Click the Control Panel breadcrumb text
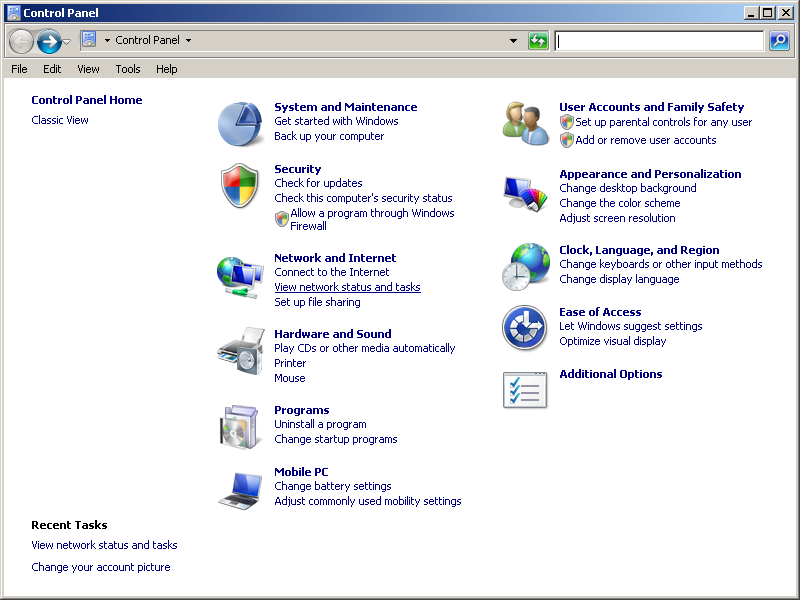The height and width of the screenshot is (600, 800). [147, 40]
